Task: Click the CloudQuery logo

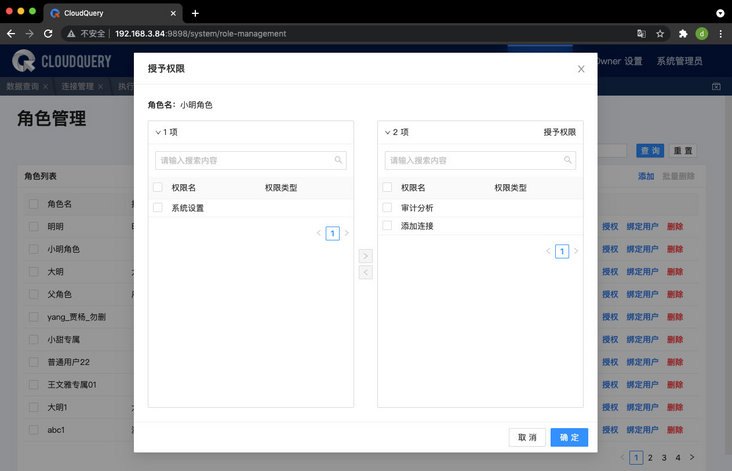Action: coord(62,61)
